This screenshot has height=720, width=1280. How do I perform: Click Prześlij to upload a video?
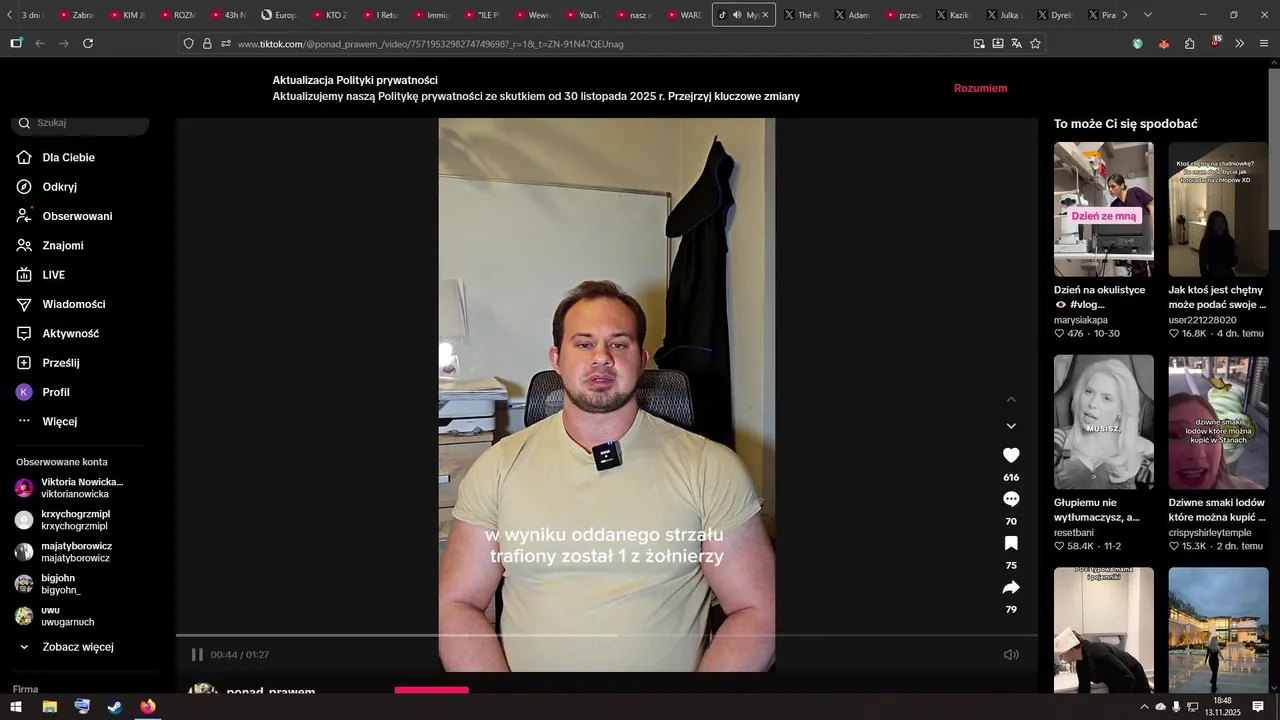coord(48,363)
